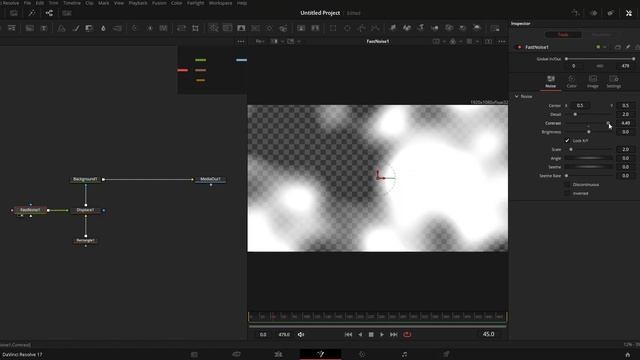Click the Media Pool icon in top bar
The image size is (640, 360).
click(14, 13)
